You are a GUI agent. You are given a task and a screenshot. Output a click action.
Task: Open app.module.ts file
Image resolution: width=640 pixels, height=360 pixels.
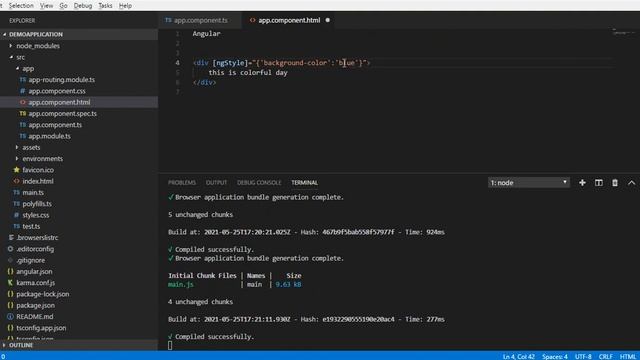[x=79, y=136]
